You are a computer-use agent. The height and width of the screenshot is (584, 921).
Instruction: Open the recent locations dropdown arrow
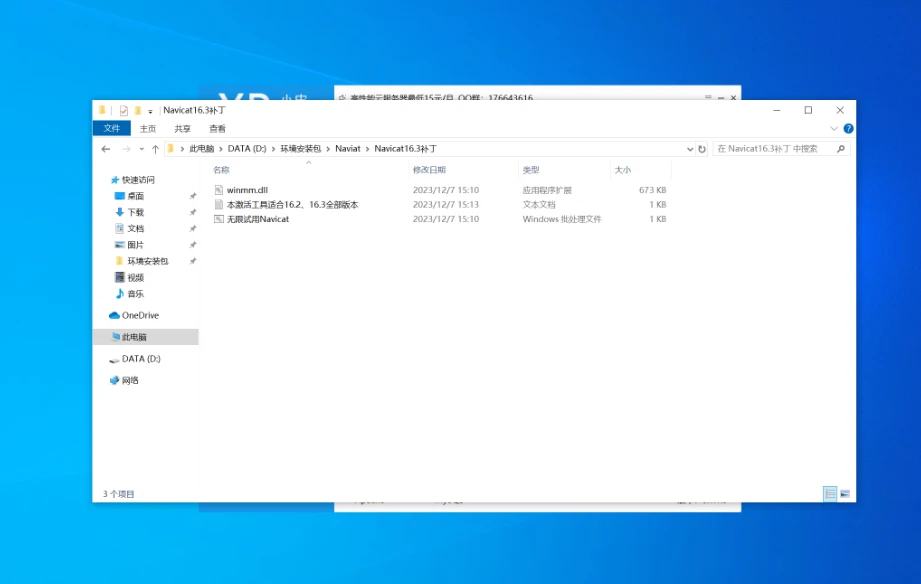tap(142, 149)
